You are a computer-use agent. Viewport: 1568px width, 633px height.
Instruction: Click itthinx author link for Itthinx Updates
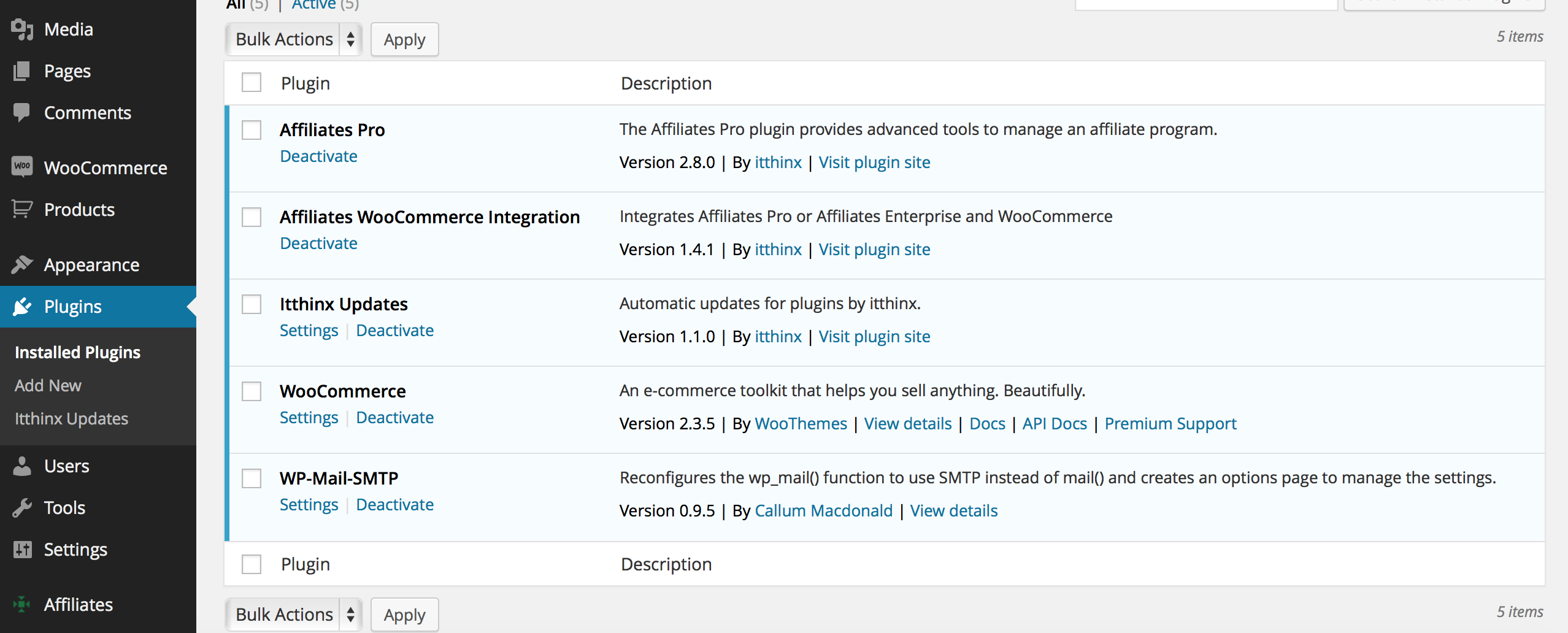[x=778, y=337]
